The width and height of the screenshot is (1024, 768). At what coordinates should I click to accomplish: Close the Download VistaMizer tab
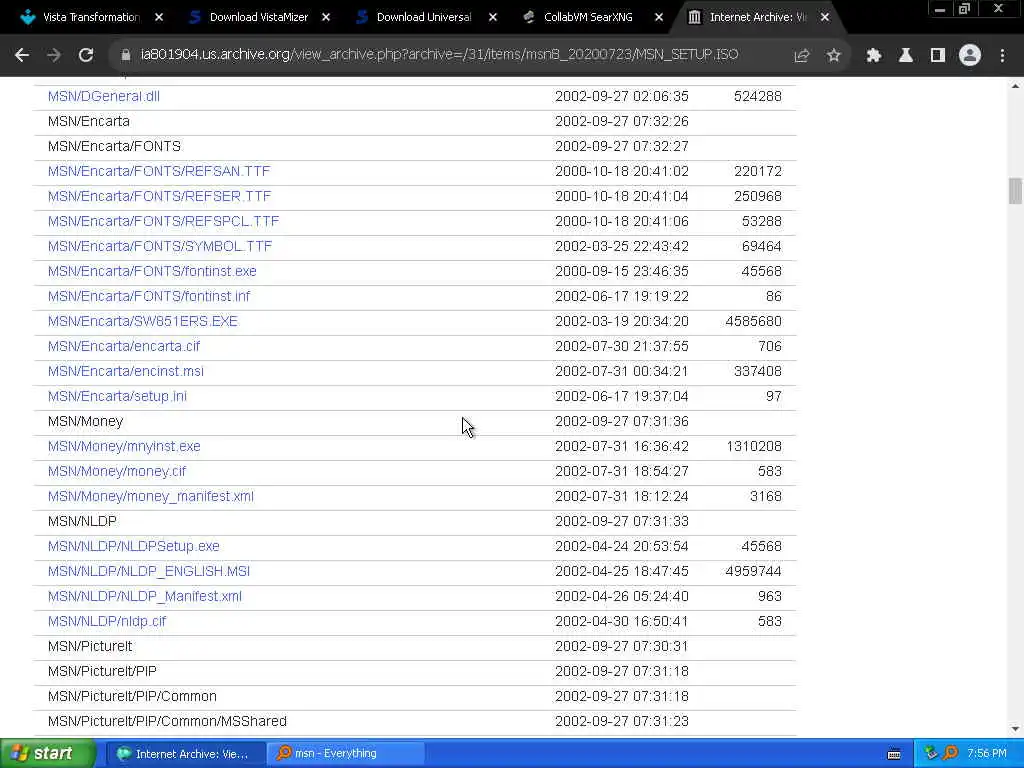click(326, 17)
